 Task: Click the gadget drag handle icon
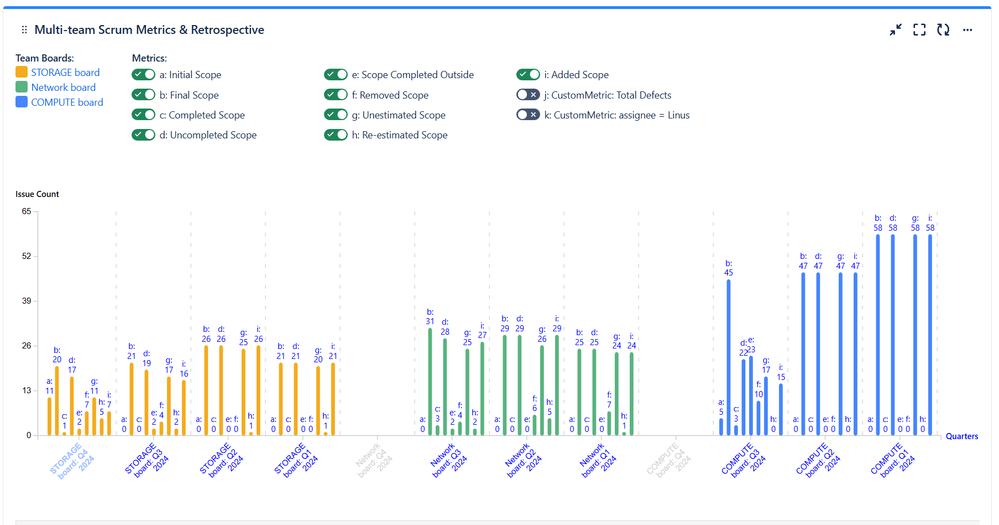click(x=24, y=30)
